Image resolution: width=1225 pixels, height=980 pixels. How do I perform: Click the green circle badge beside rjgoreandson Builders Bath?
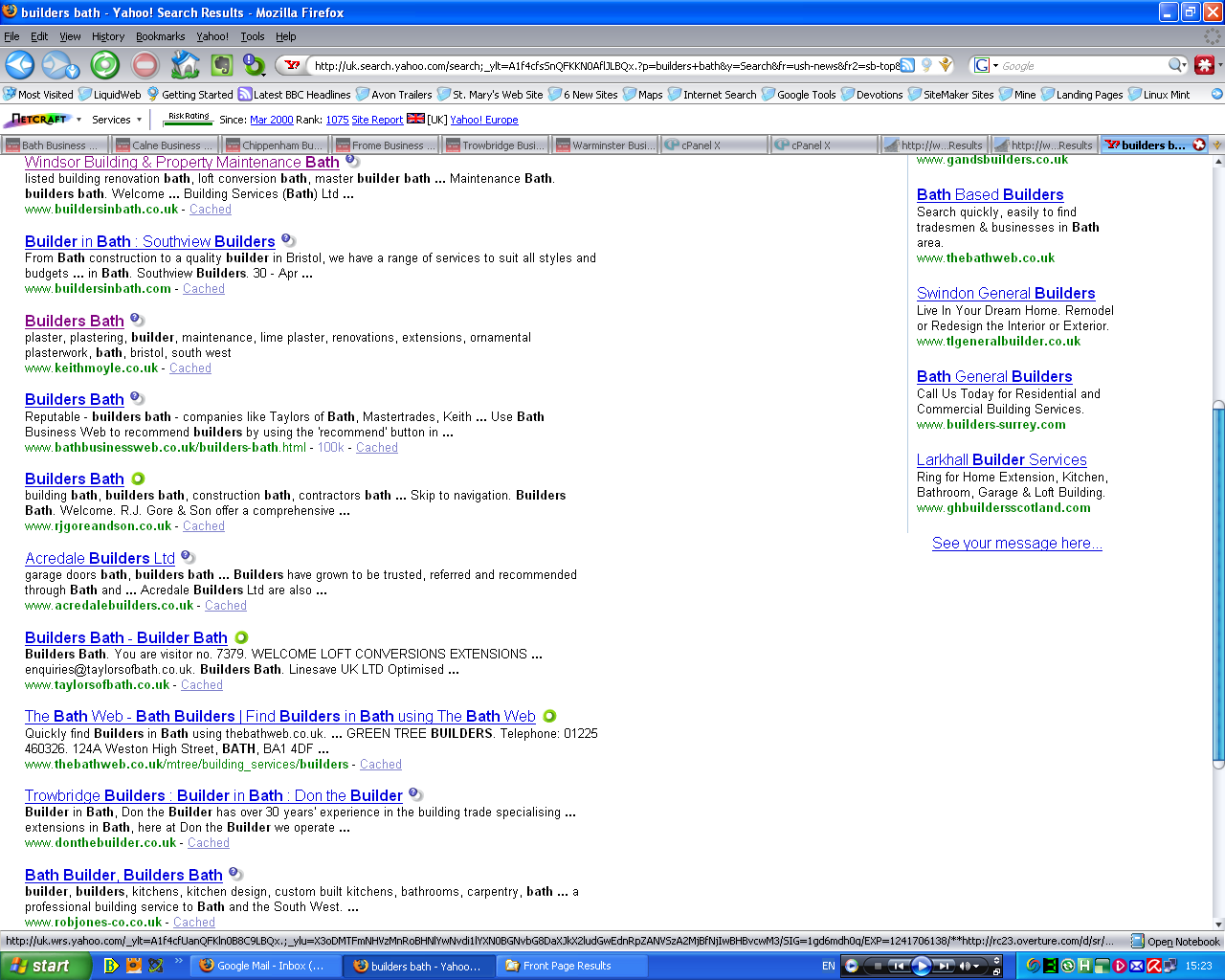click(138, 479)
